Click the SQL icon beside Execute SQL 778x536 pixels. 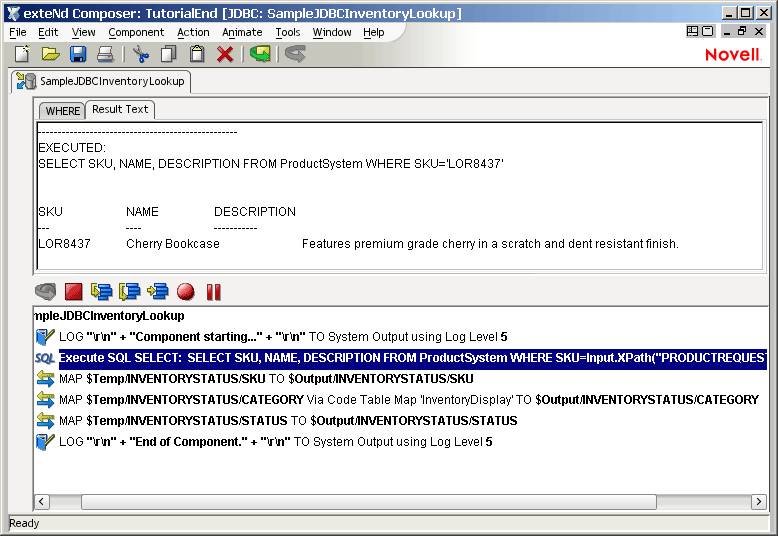[x=45, y=358]
